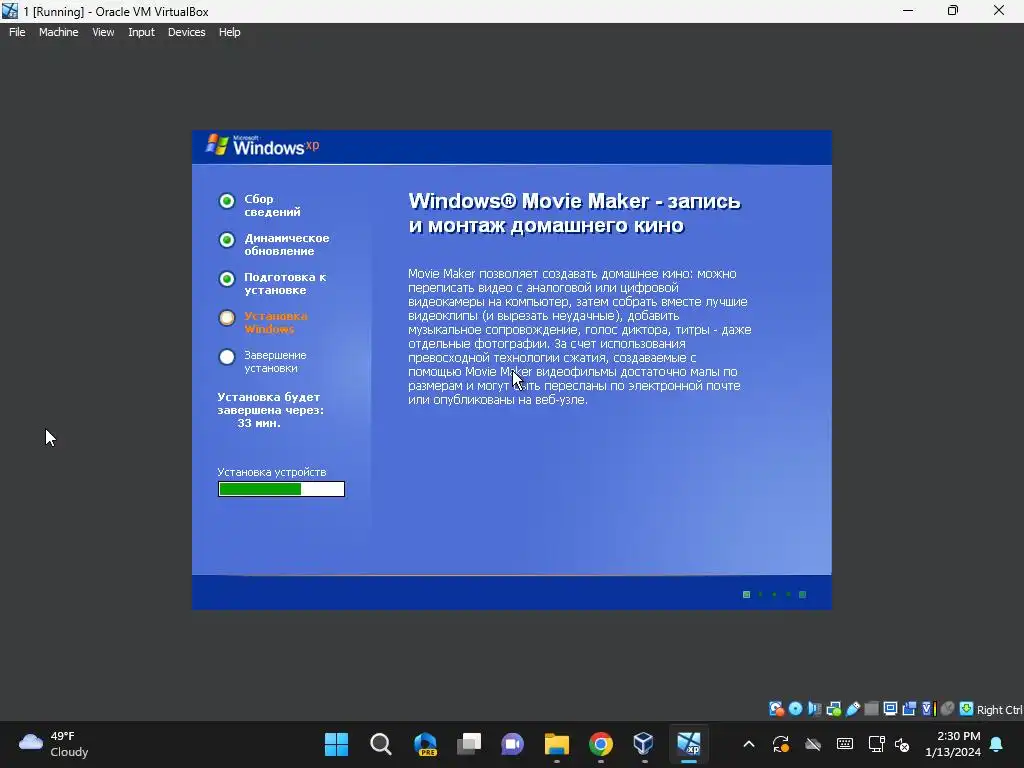Open network settings from tray
The height and width of the screenshot is (768, 1024).
[876, 744]
